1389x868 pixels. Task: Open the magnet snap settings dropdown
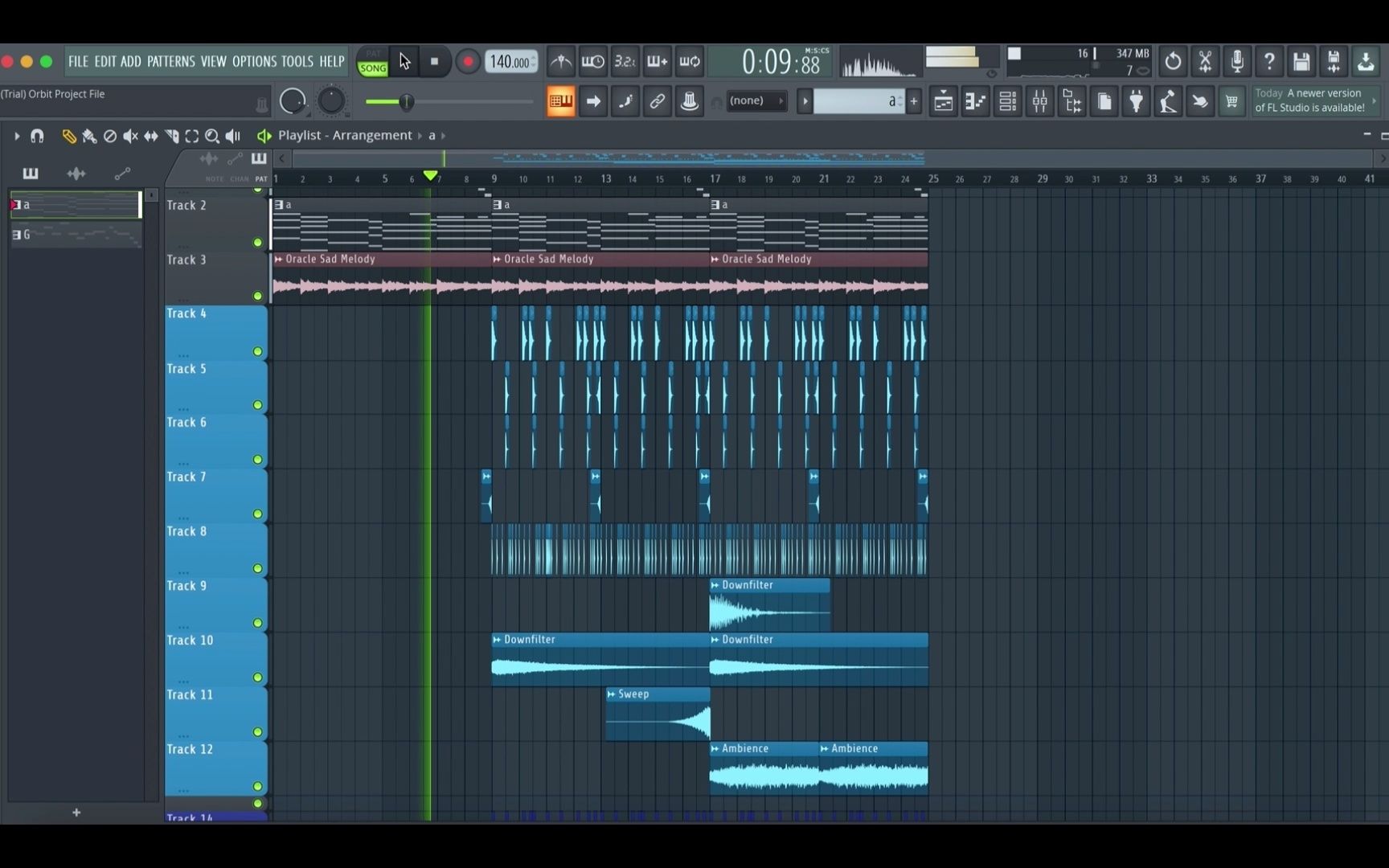pyautogui.click(x=37, y=136)
